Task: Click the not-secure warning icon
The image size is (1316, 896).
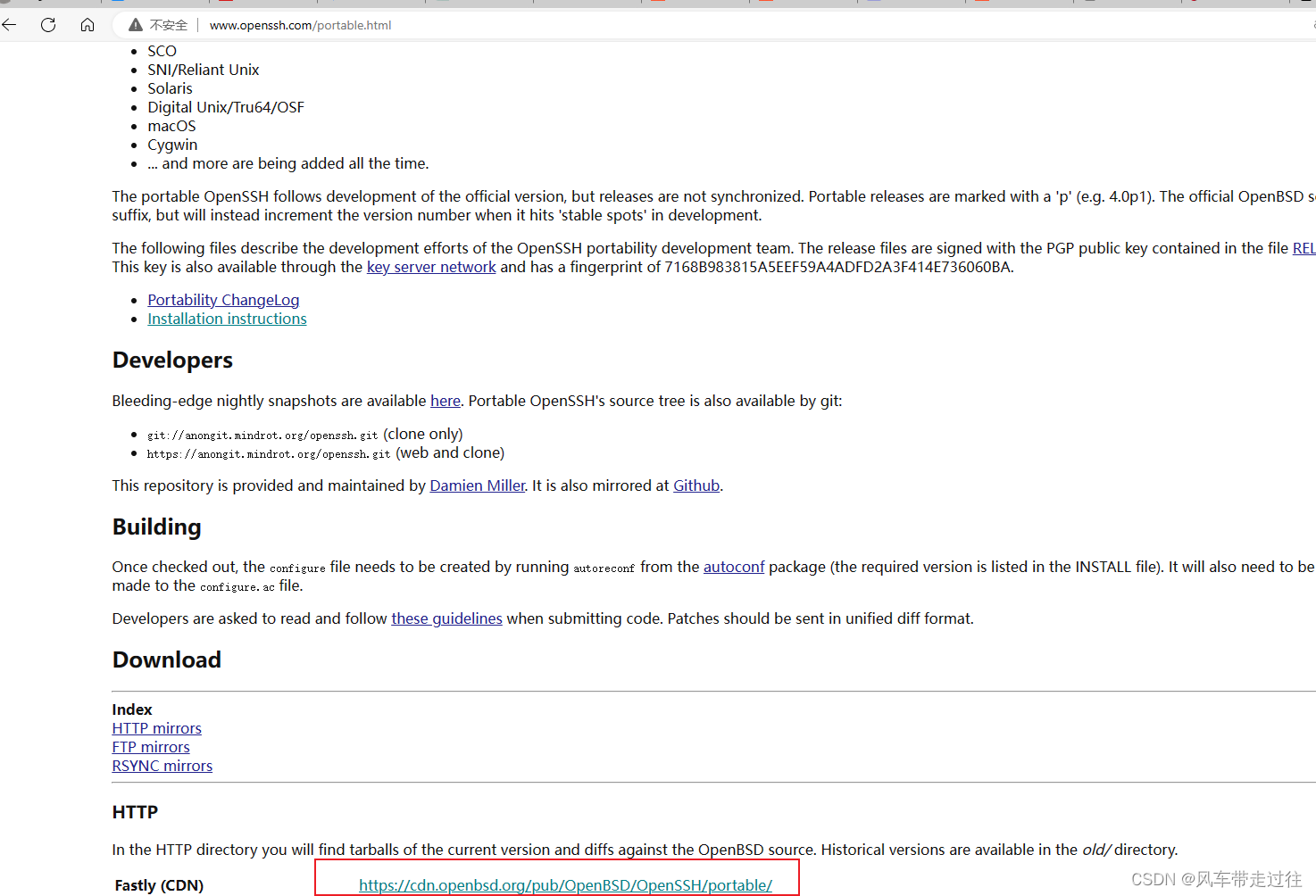Action: click(136, 25)
